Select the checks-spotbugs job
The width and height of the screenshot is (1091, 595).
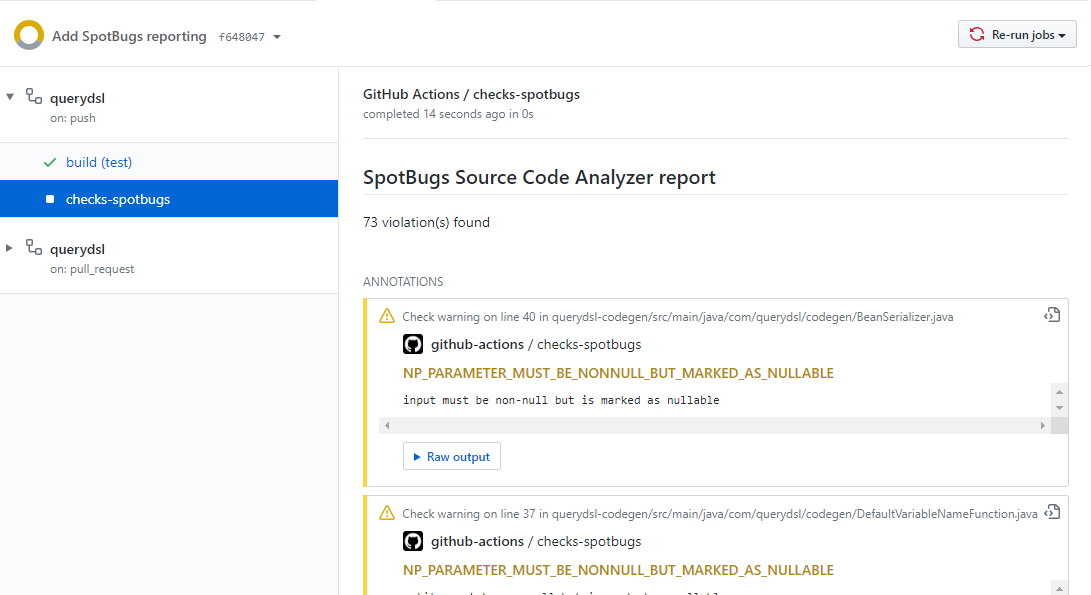pyautogui.click(x=118, y=199)
